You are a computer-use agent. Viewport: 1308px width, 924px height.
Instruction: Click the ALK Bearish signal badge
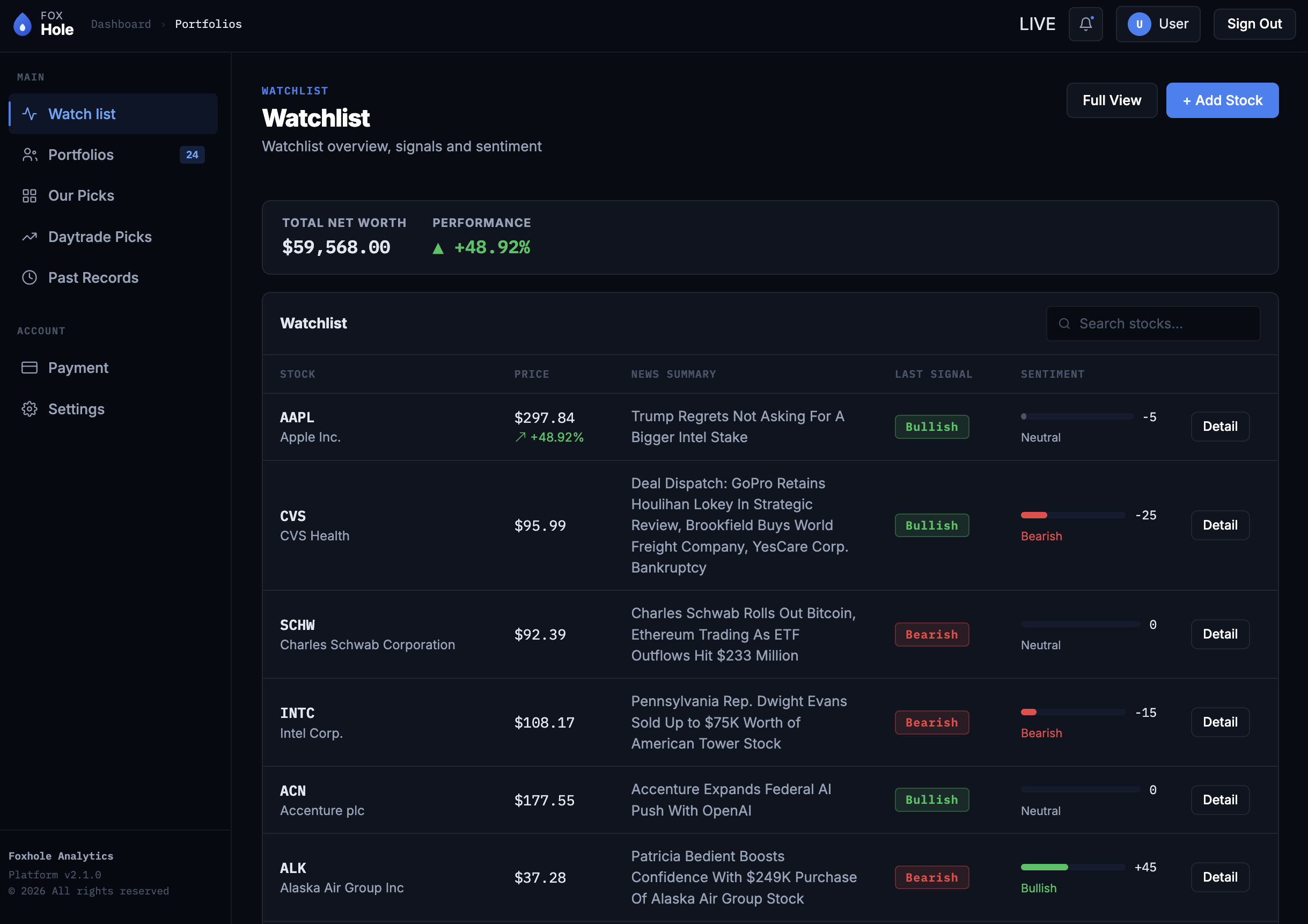pos(931,877)
